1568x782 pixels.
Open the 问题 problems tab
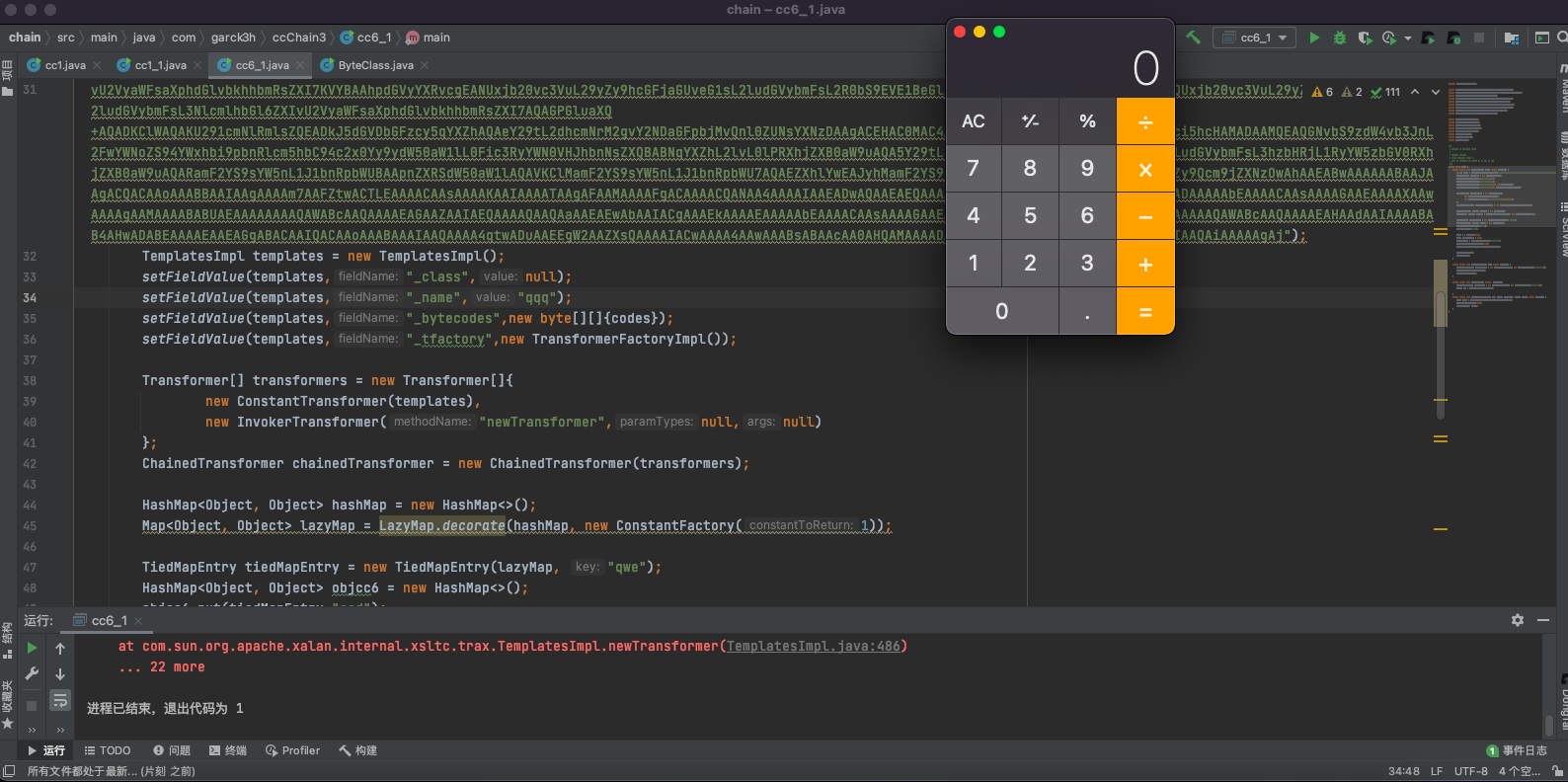tap(172, 750)
